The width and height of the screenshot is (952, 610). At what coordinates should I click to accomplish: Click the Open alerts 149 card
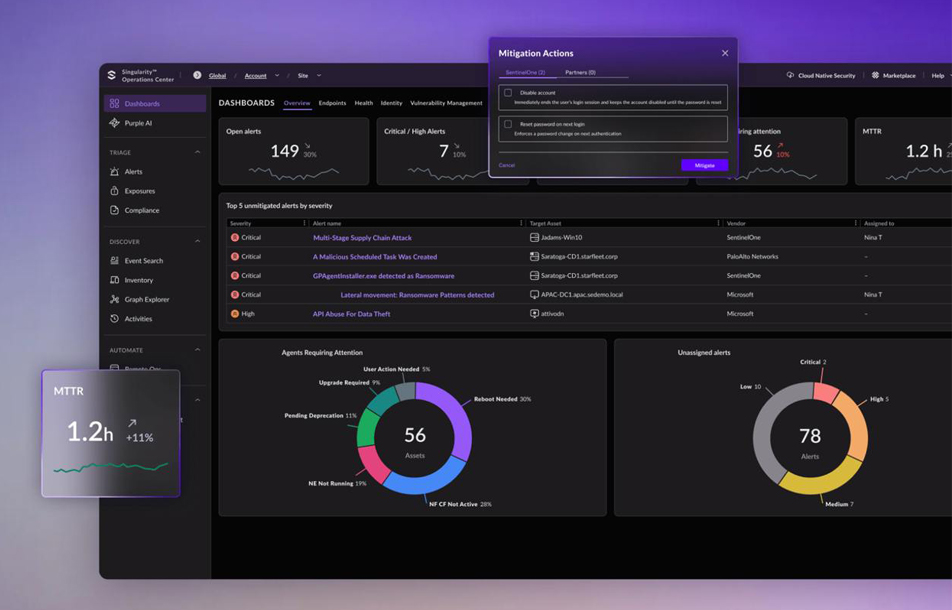[294, 151]
